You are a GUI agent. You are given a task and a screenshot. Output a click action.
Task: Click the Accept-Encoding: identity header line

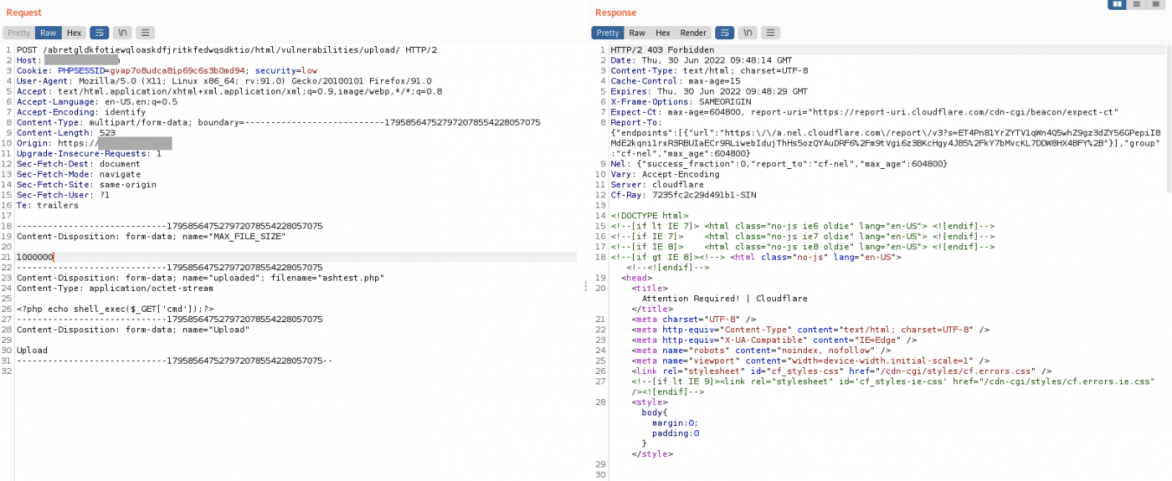(x=81, y=112)
